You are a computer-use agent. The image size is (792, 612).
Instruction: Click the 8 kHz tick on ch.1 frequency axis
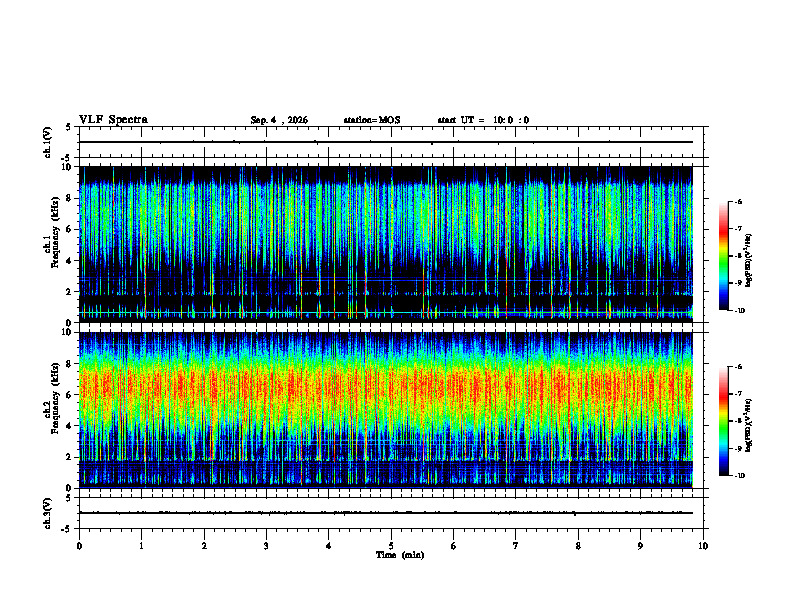point(73,198)
